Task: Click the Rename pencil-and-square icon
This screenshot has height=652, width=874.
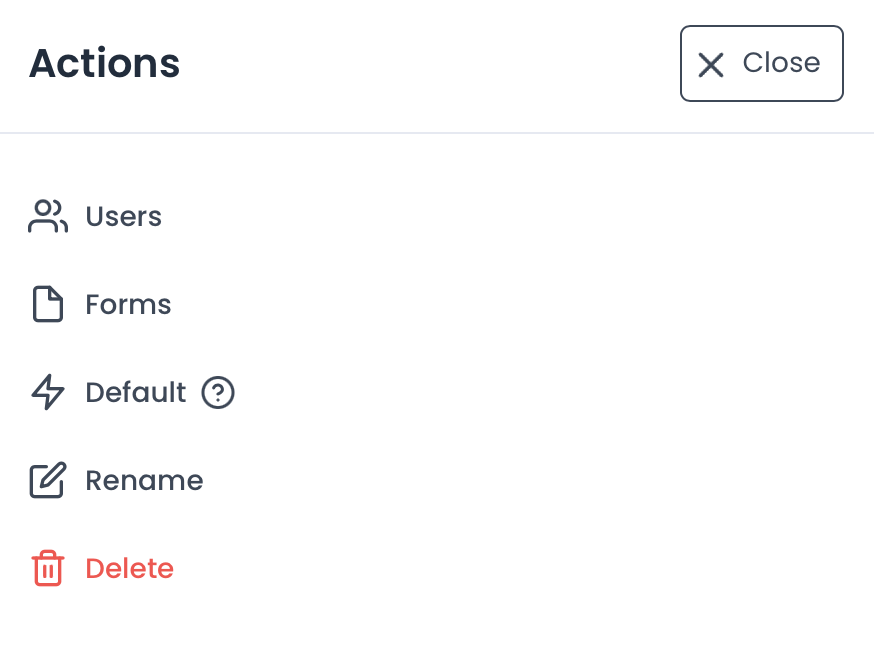Action: 47,481
